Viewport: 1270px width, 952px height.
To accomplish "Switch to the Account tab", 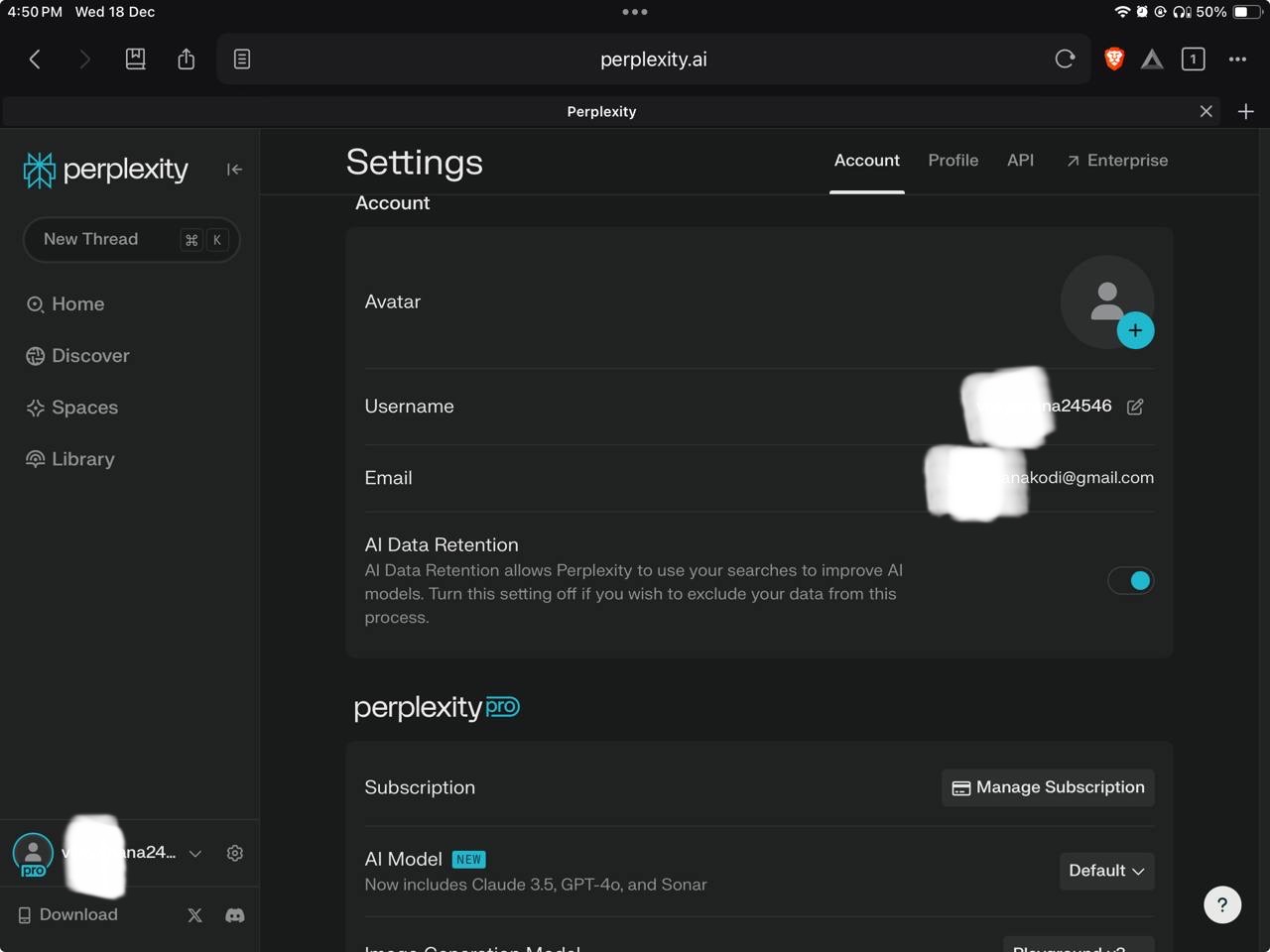I will (x=866, y=161).
